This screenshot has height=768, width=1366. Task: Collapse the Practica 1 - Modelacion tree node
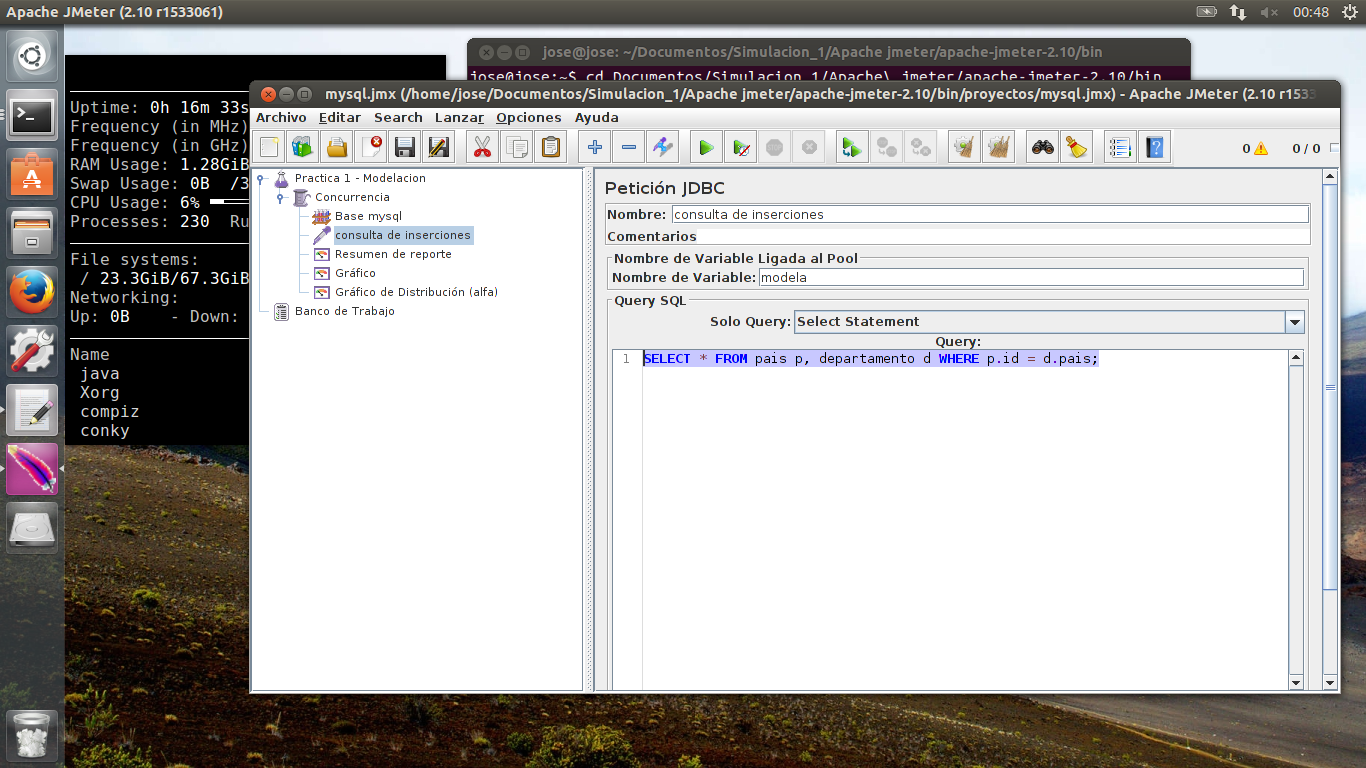tap(262, 179)
